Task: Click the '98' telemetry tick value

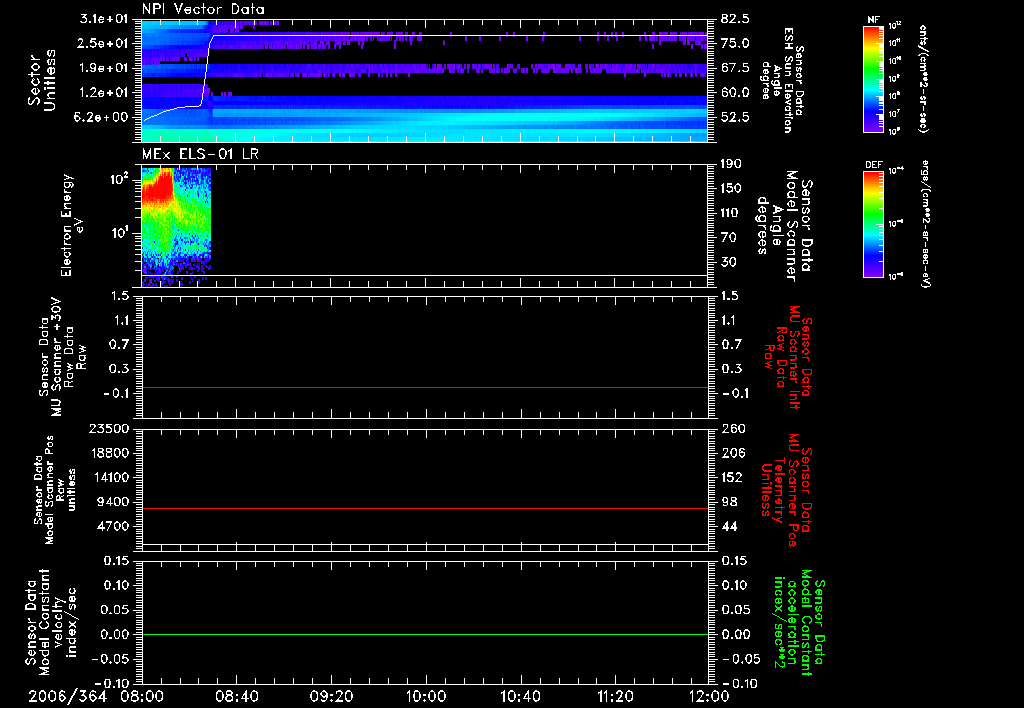Action: click(x=729, y=502)
